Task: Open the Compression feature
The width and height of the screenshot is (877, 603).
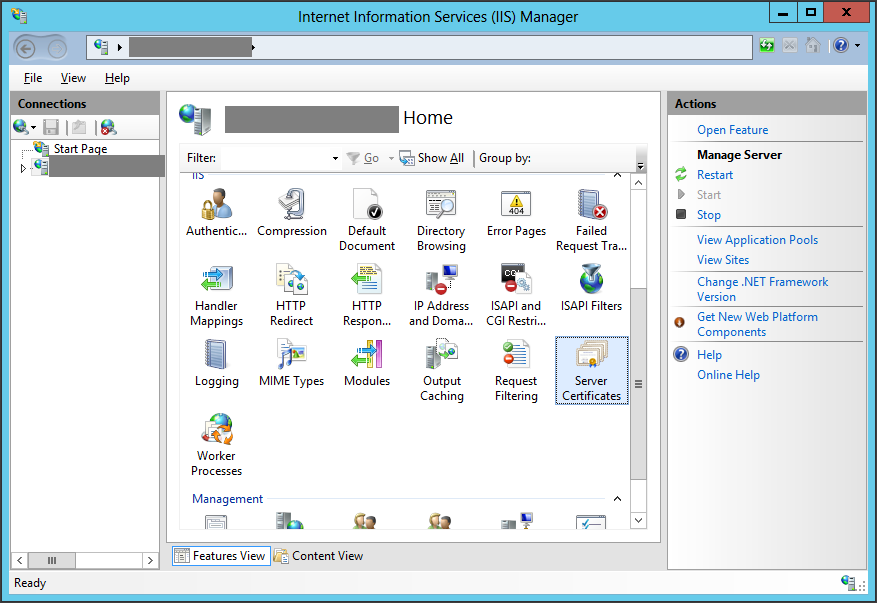Action: pos(291,213)
